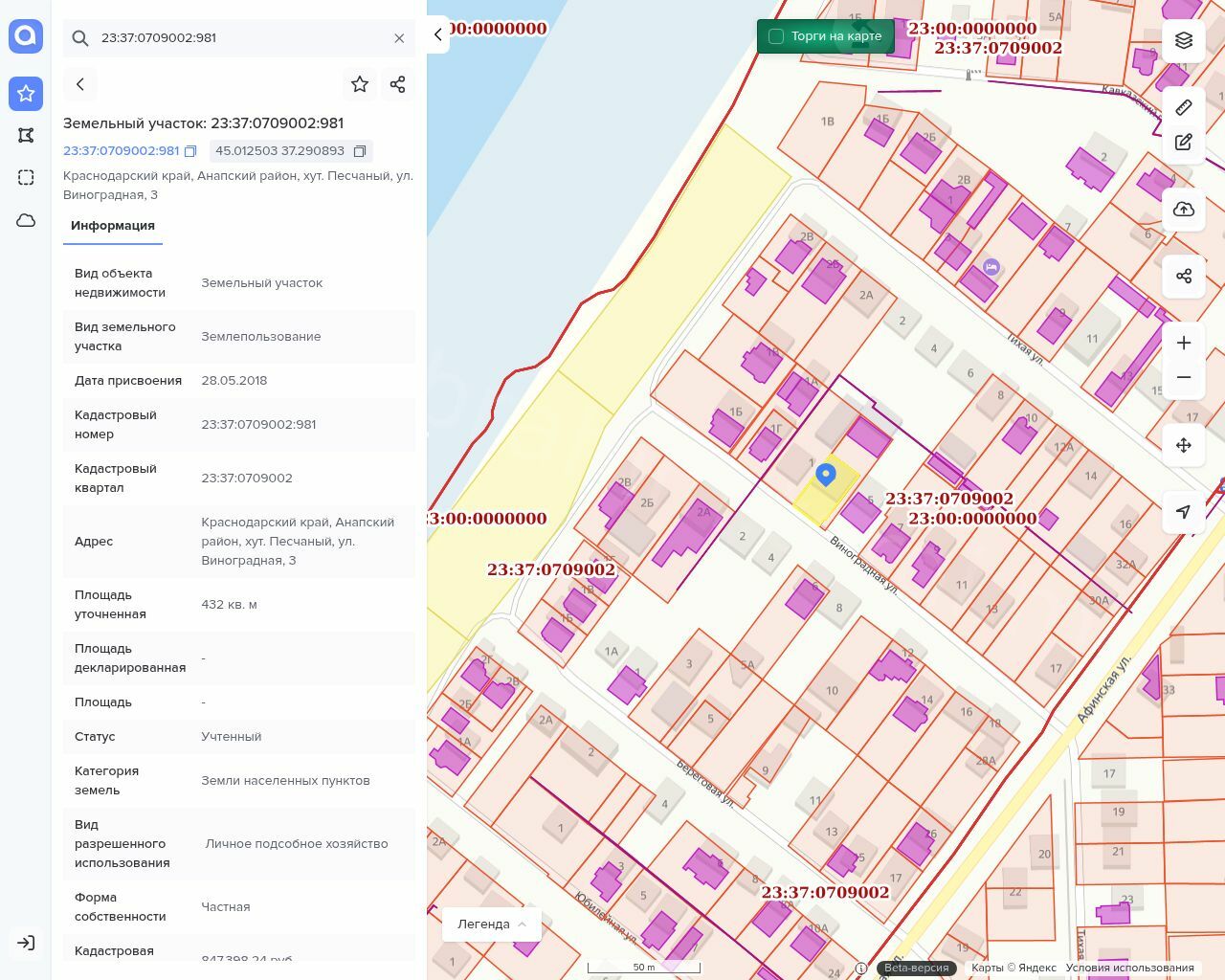Share parcel card using panel share icon
Screen dimensions: 1225x980
click(x=398, y=84)
